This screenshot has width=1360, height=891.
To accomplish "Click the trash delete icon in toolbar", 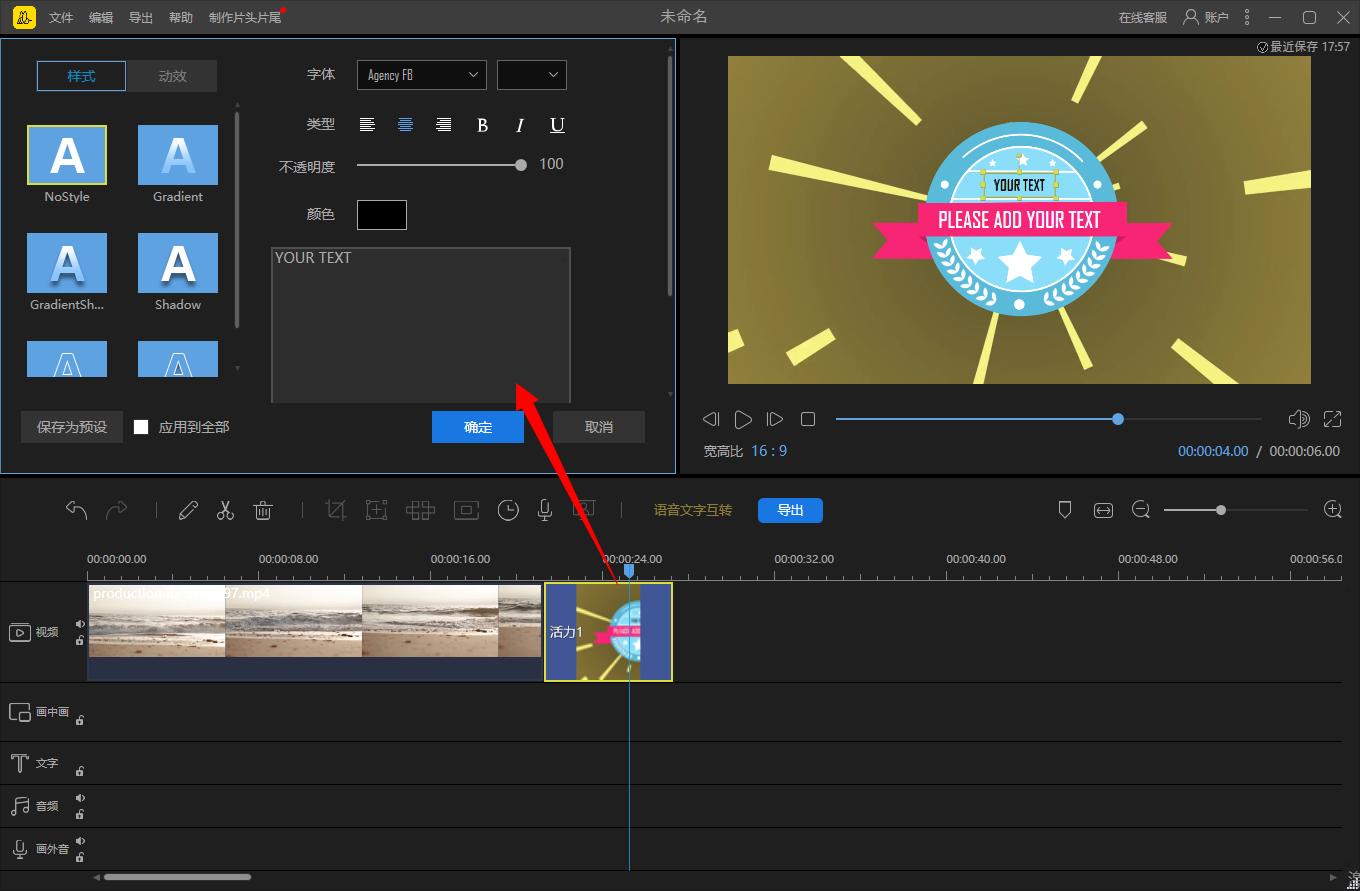I will click(x=263, y=510).
